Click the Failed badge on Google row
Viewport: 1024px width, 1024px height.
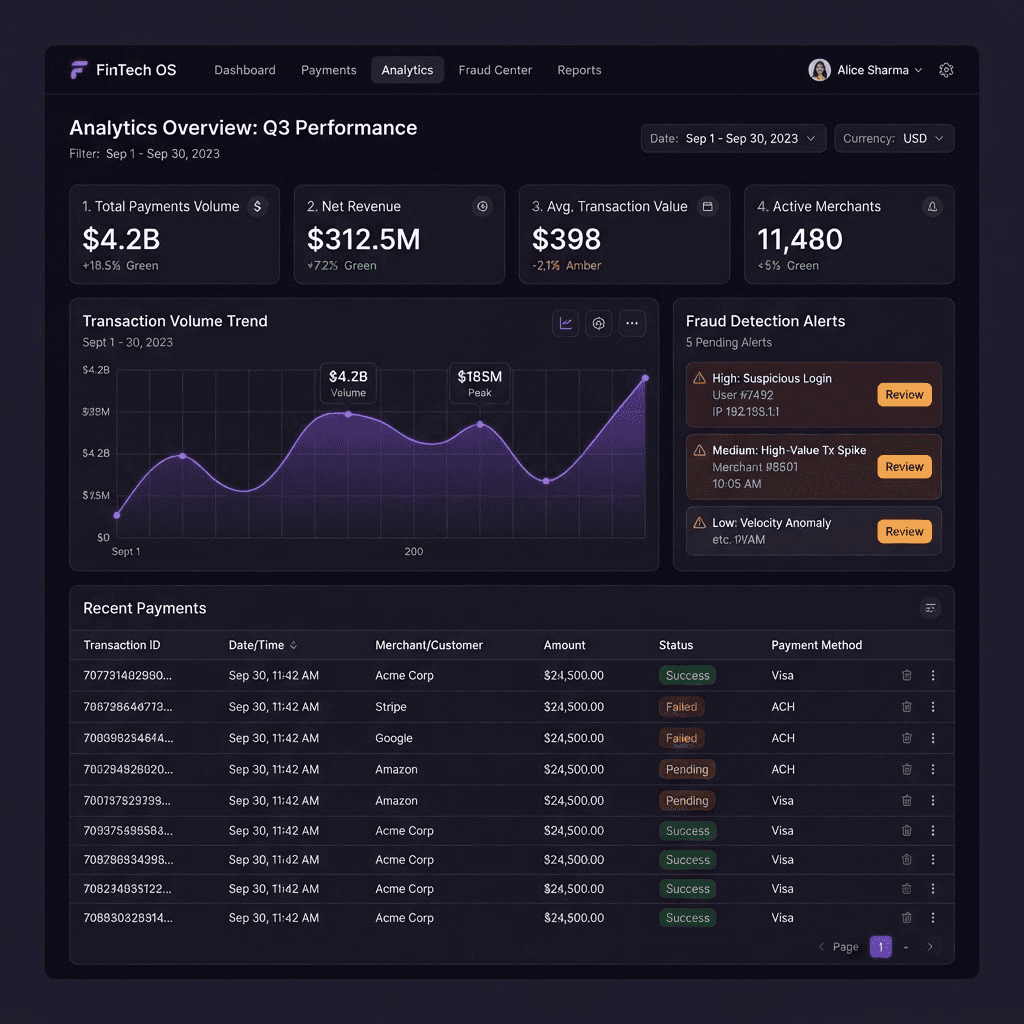click(x=681, y=738)
